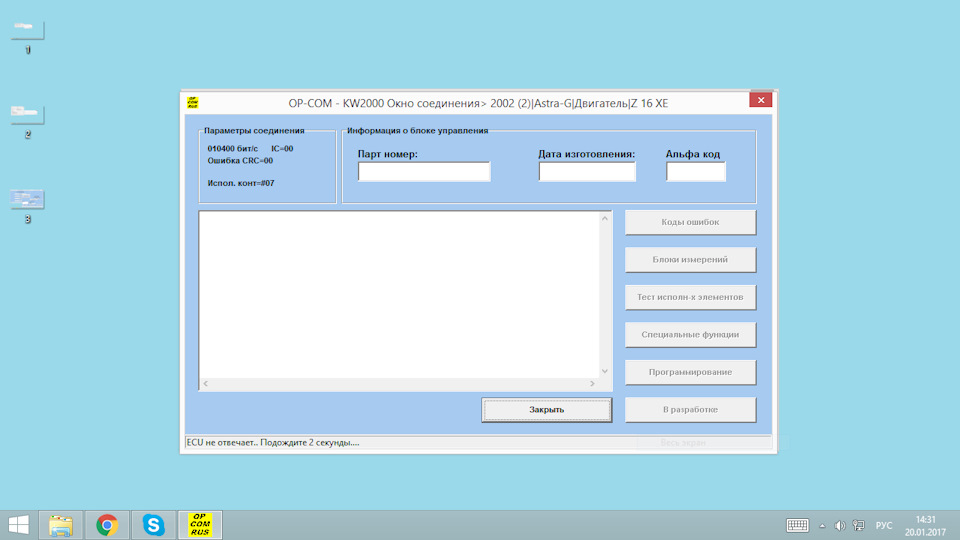Open the Windows Start menu
Screen dimensions: 960x540
coord(18,524)
